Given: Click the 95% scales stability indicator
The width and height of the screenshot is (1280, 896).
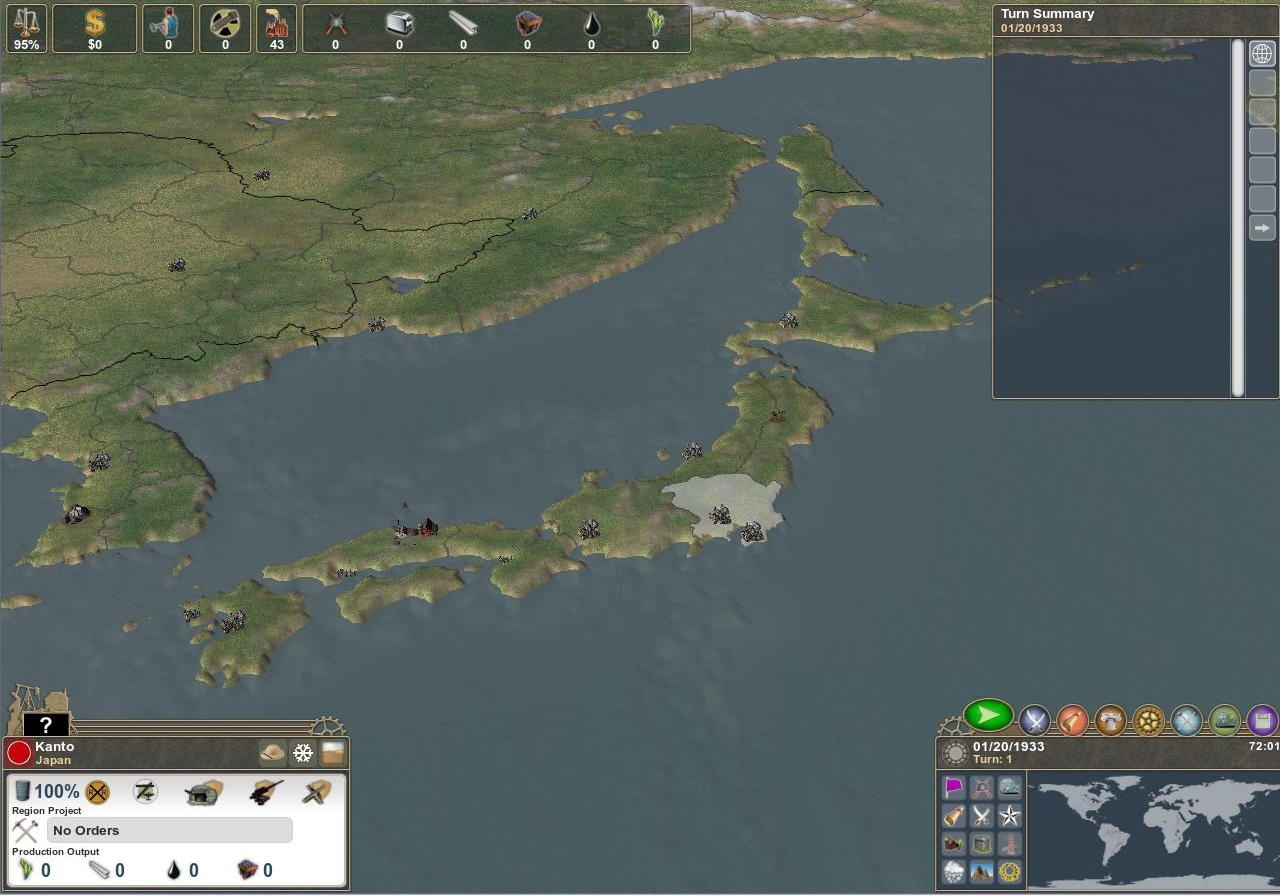Looking at the screenshot, I should (26, 29).
